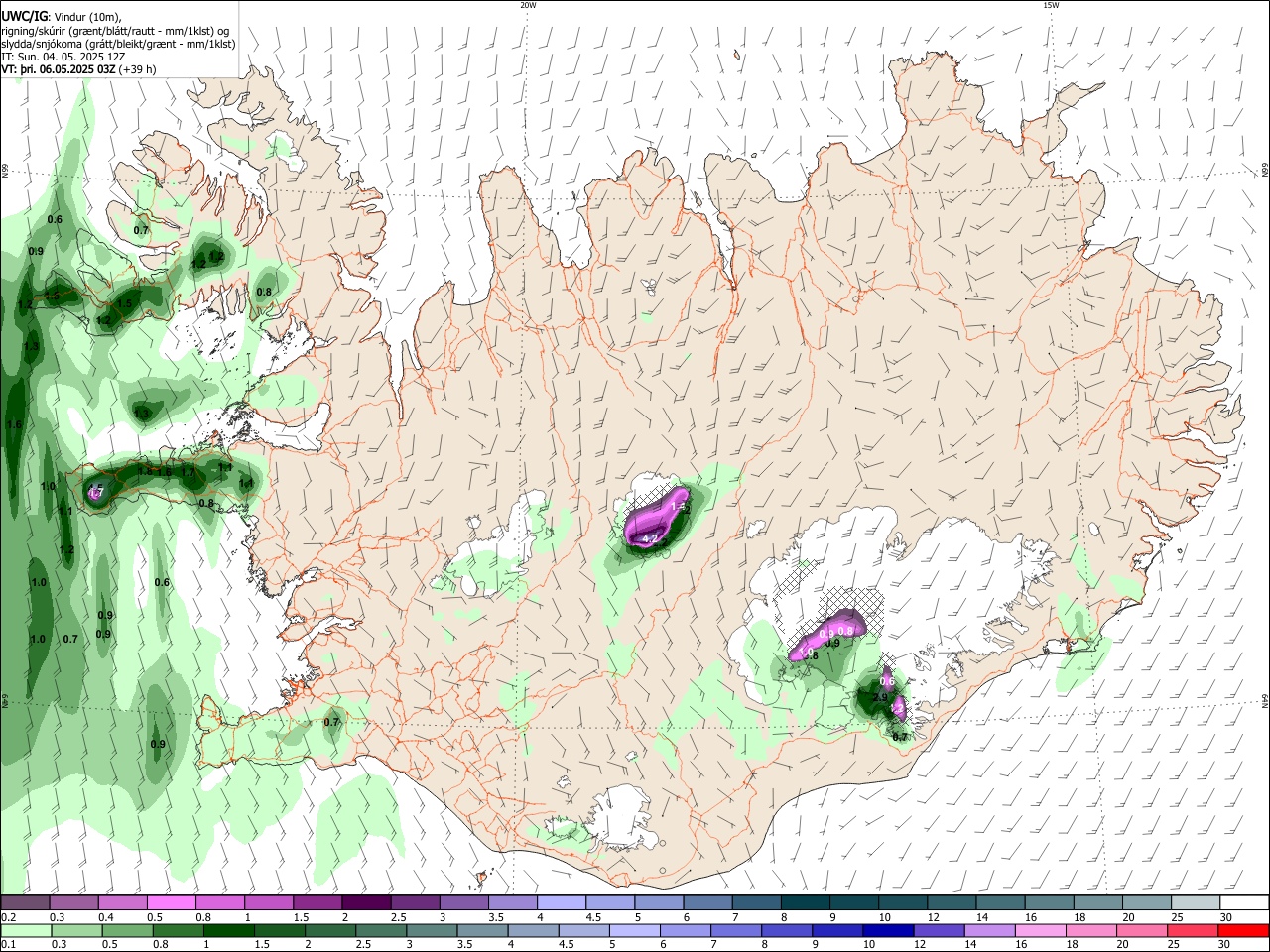Pick the darkest purple swatch between 2 and 2.5
Screen dimensions: 1270x952
point(366,903)
